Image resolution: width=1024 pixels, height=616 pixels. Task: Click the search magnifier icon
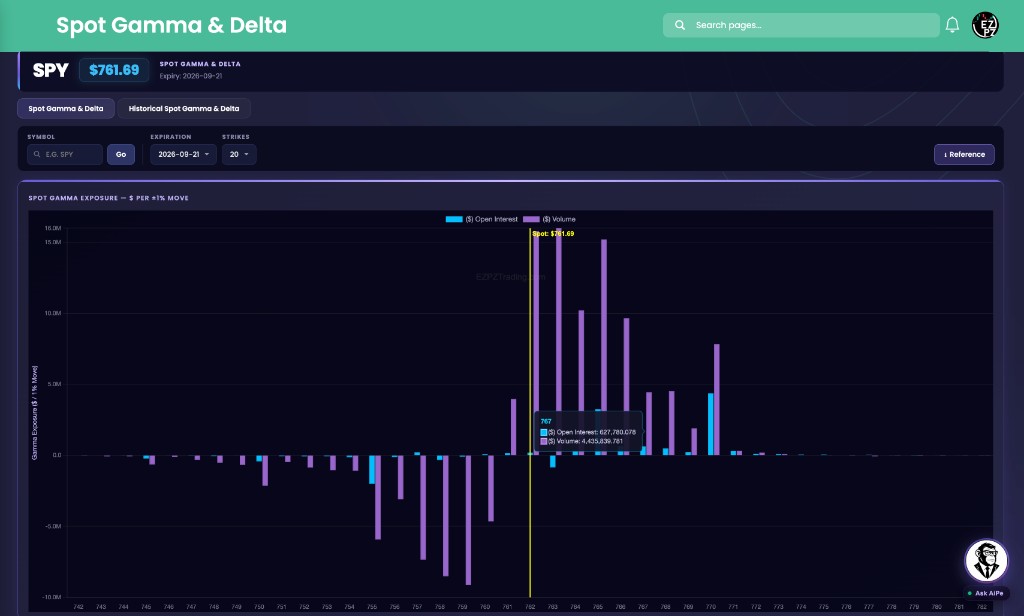point(680,25)
